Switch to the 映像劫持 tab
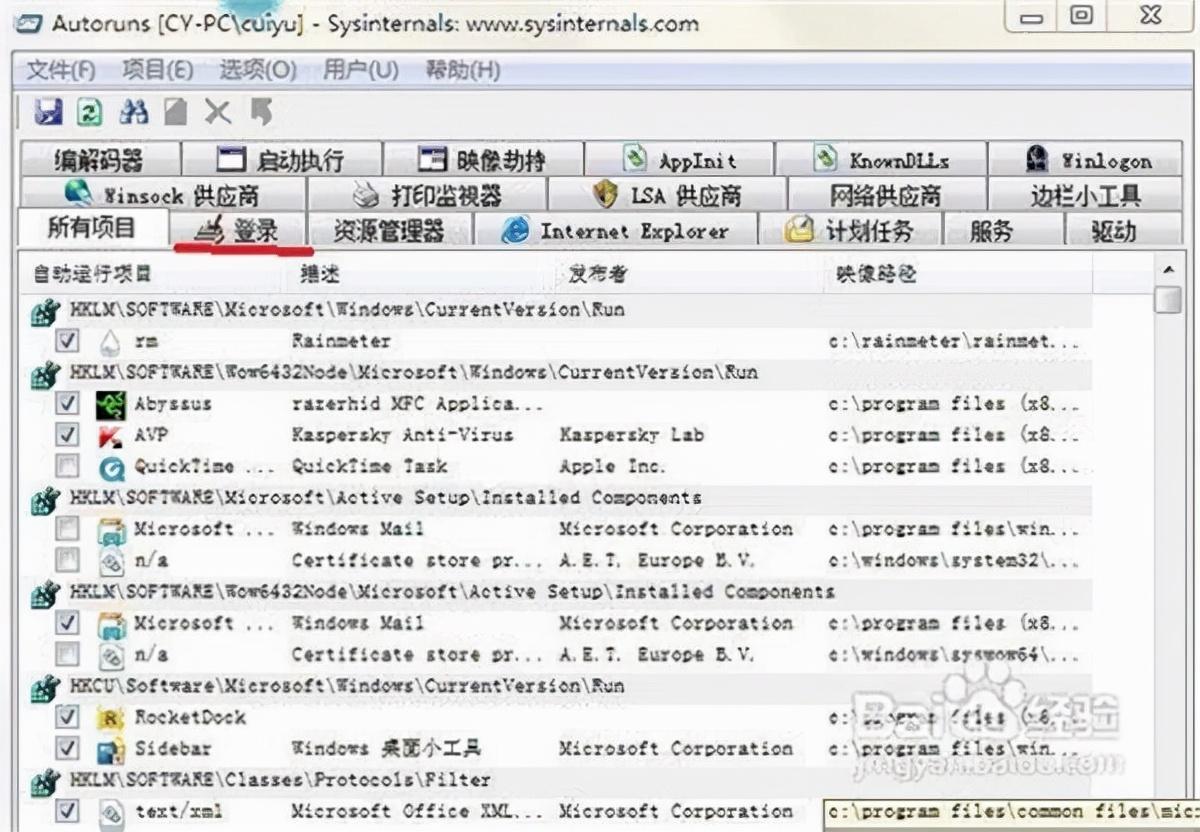Screen dimensions: 1200x832 [x=482, y=160]
